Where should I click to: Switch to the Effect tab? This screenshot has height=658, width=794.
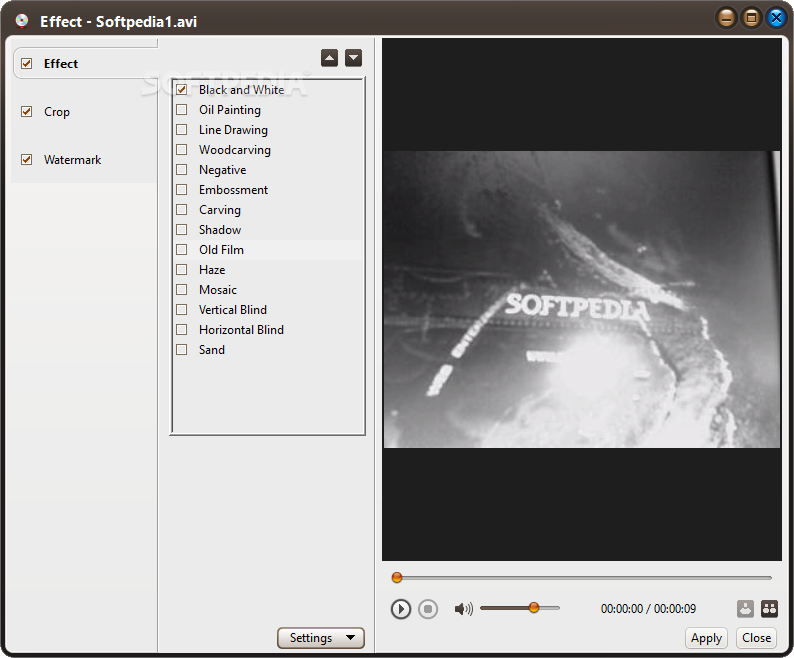[x=61, y=64]
